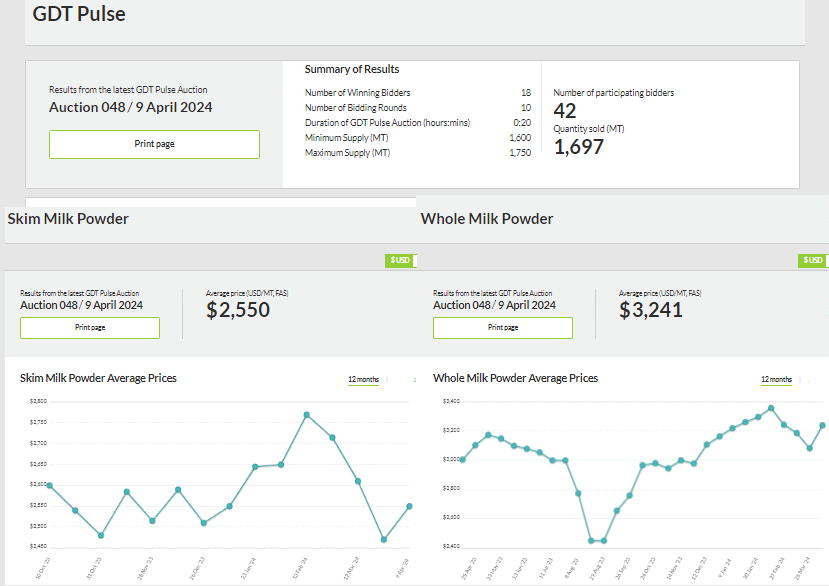
Task: Click the GDT Pulse page heading
Action: click(79, 14)
